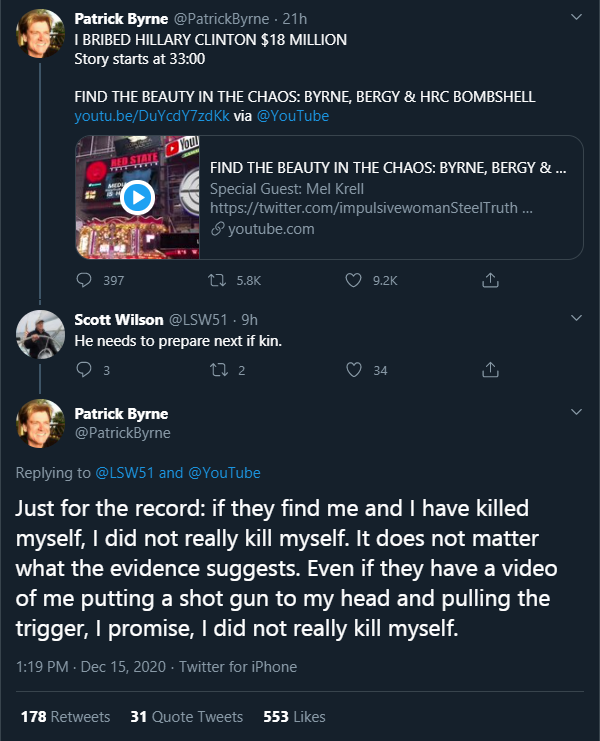Open options chevron on main tweet
This screenshot has width=600, height=741.
pyautogui.click(x=576, y=411)
